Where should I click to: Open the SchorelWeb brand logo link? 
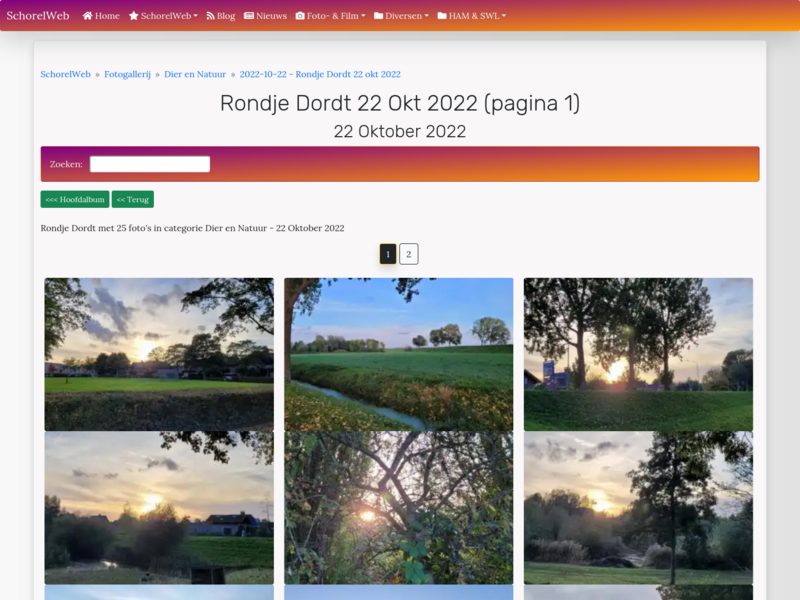38,16
